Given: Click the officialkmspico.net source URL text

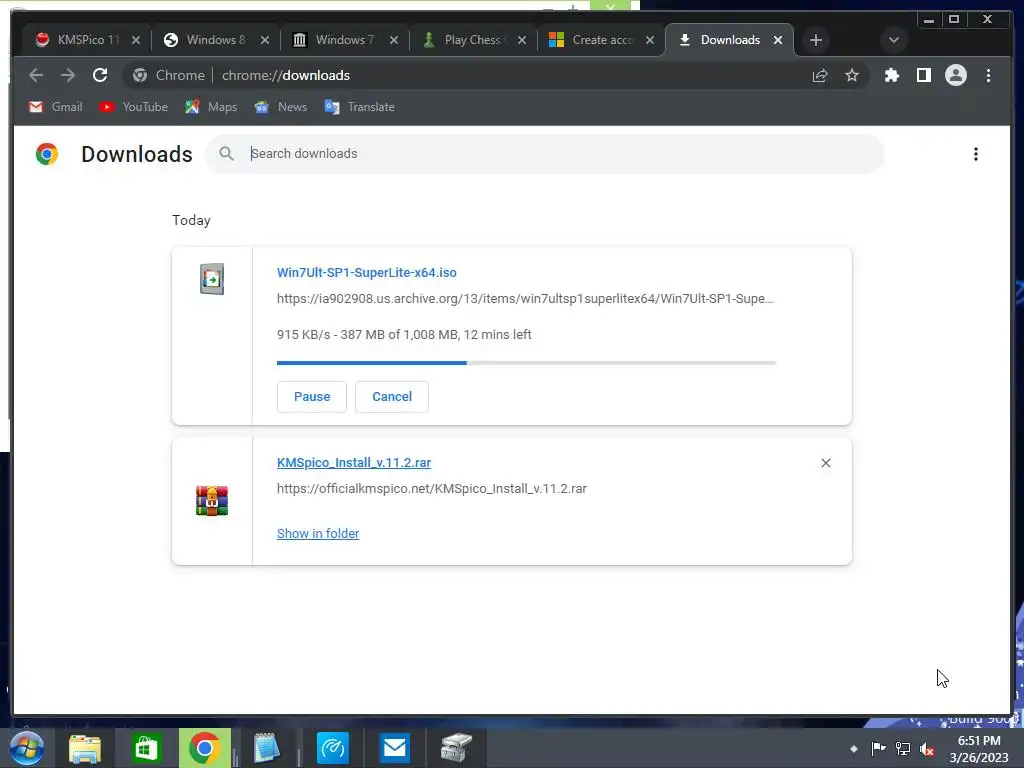Looking at the screenshot, I should click(x=432, y=488).
